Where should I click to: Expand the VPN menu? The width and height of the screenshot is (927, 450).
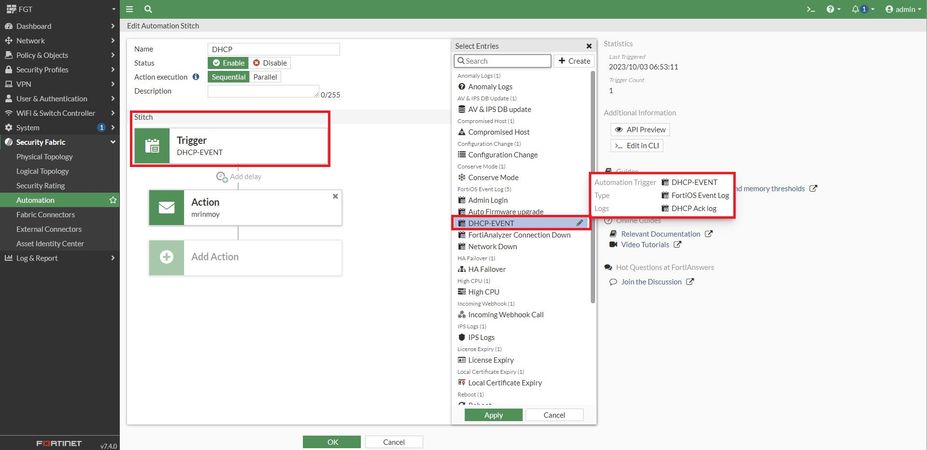coord(60,84)
